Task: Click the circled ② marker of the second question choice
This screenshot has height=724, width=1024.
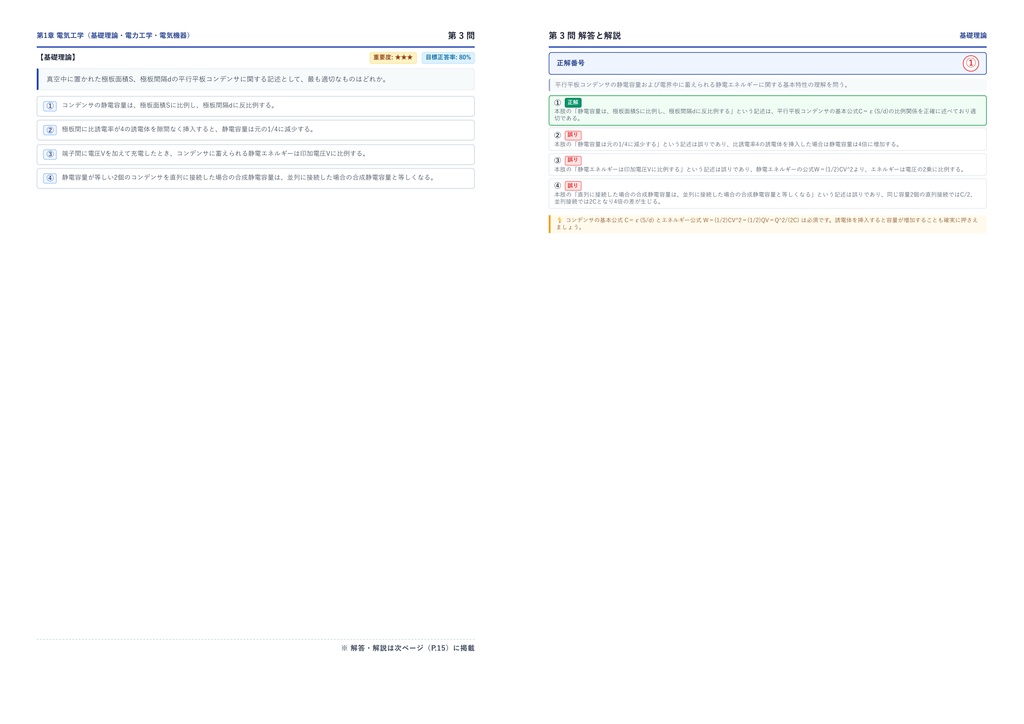Action: point(50,130)
